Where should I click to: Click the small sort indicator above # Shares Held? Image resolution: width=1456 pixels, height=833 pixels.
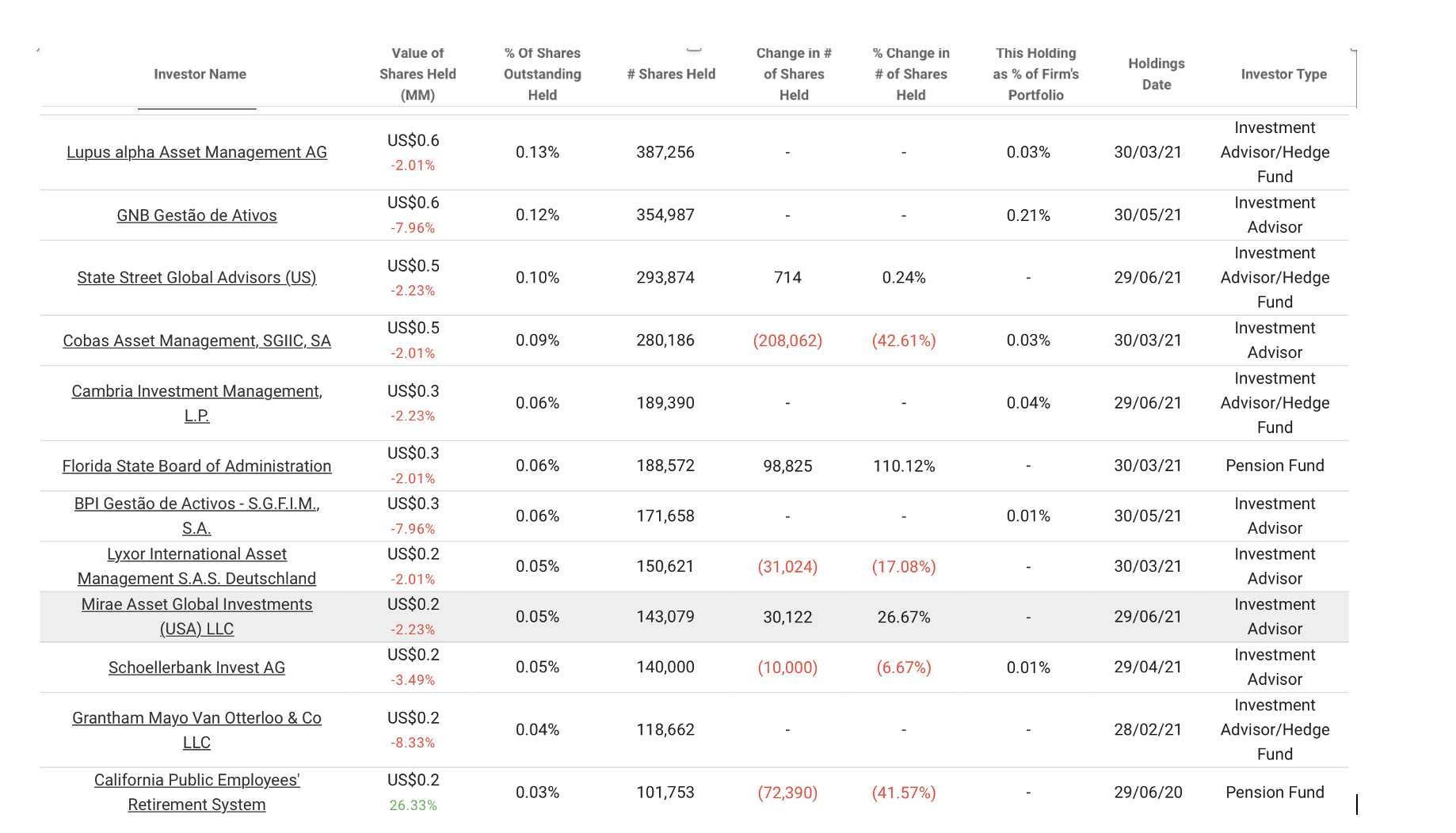pos(694,51)
